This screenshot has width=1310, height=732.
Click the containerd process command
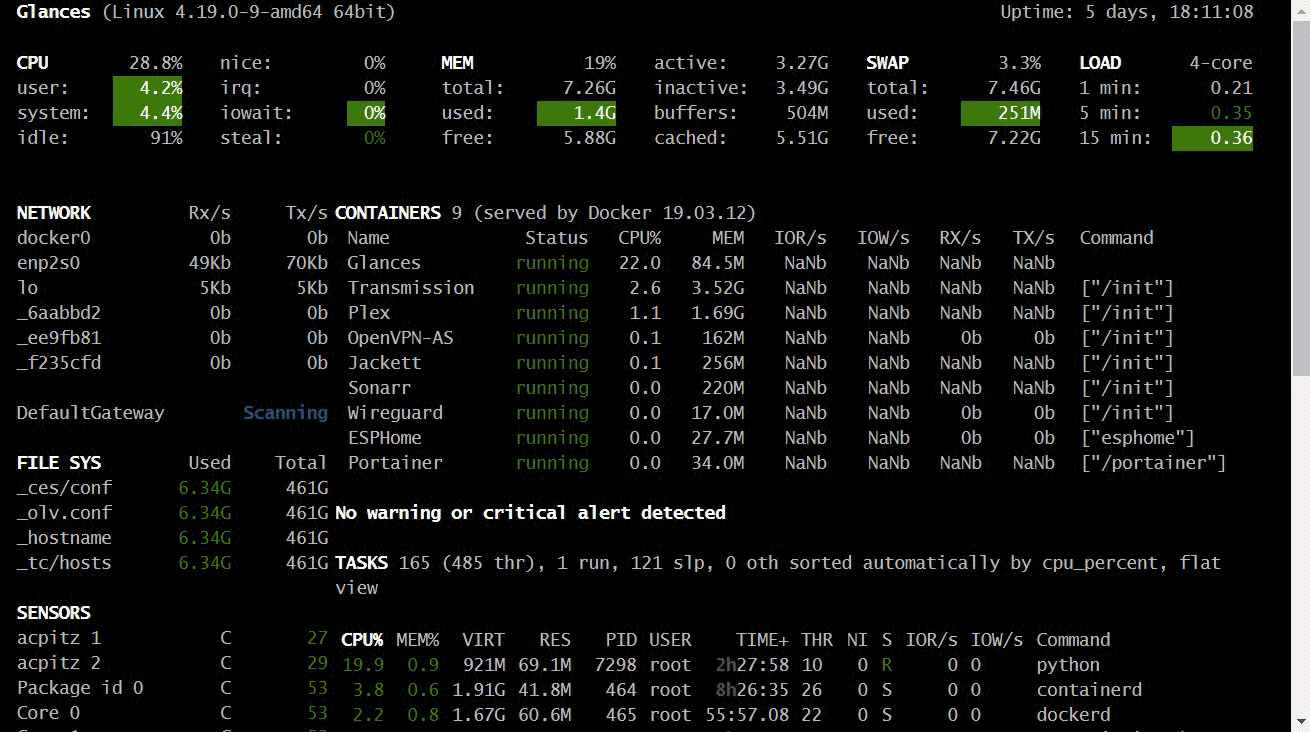(1089, 690)
